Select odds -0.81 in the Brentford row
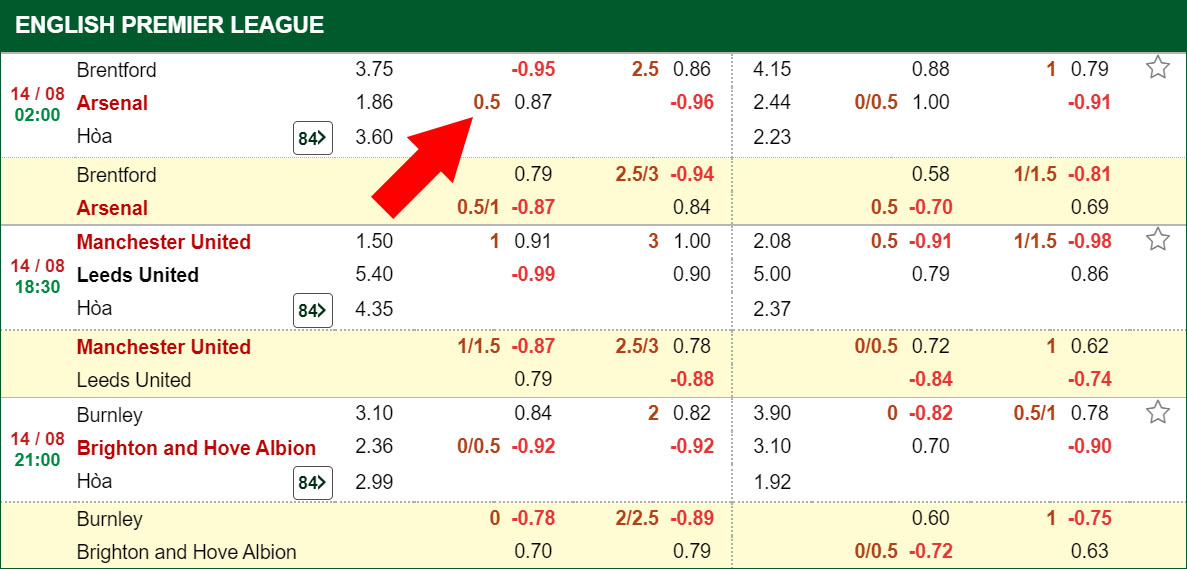 [x=1089, y=175]
